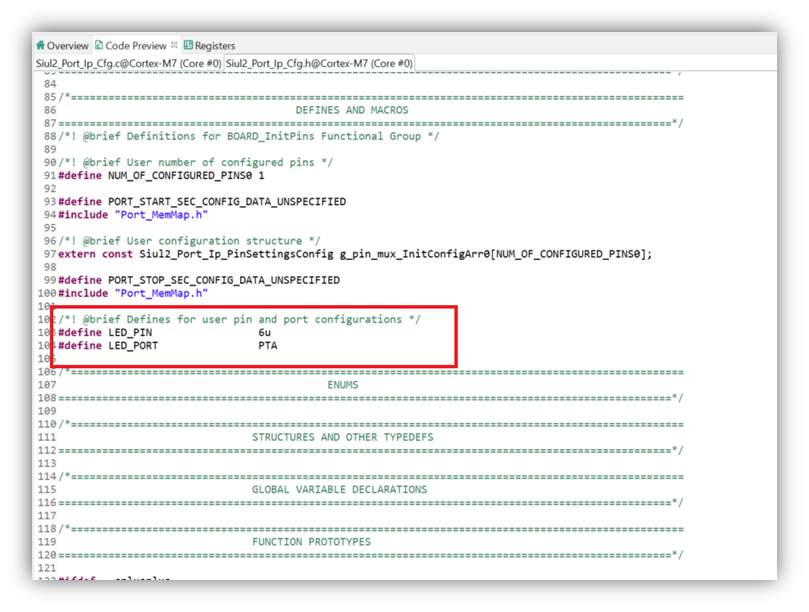809x612 pixels.
Task: Click line number 97 in the gutter
Action: coord(50,254)
